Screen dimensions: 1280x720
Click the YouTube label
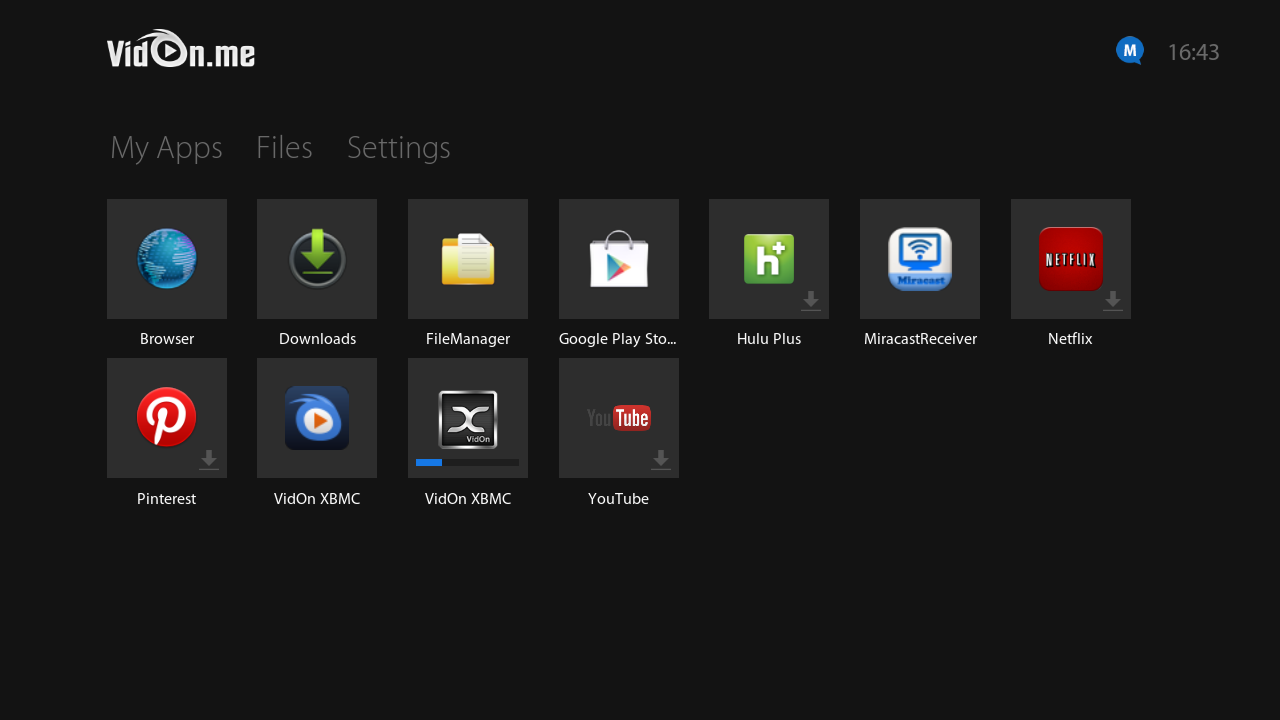click(x=618, y=498)
